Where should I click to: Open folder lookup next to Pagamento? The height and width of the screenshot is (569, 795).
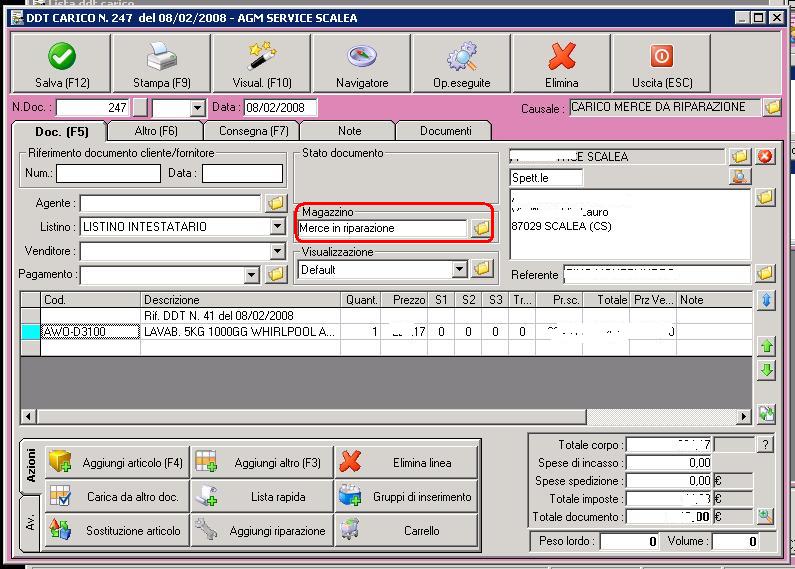pyautogui.click(x=276, y=274)
